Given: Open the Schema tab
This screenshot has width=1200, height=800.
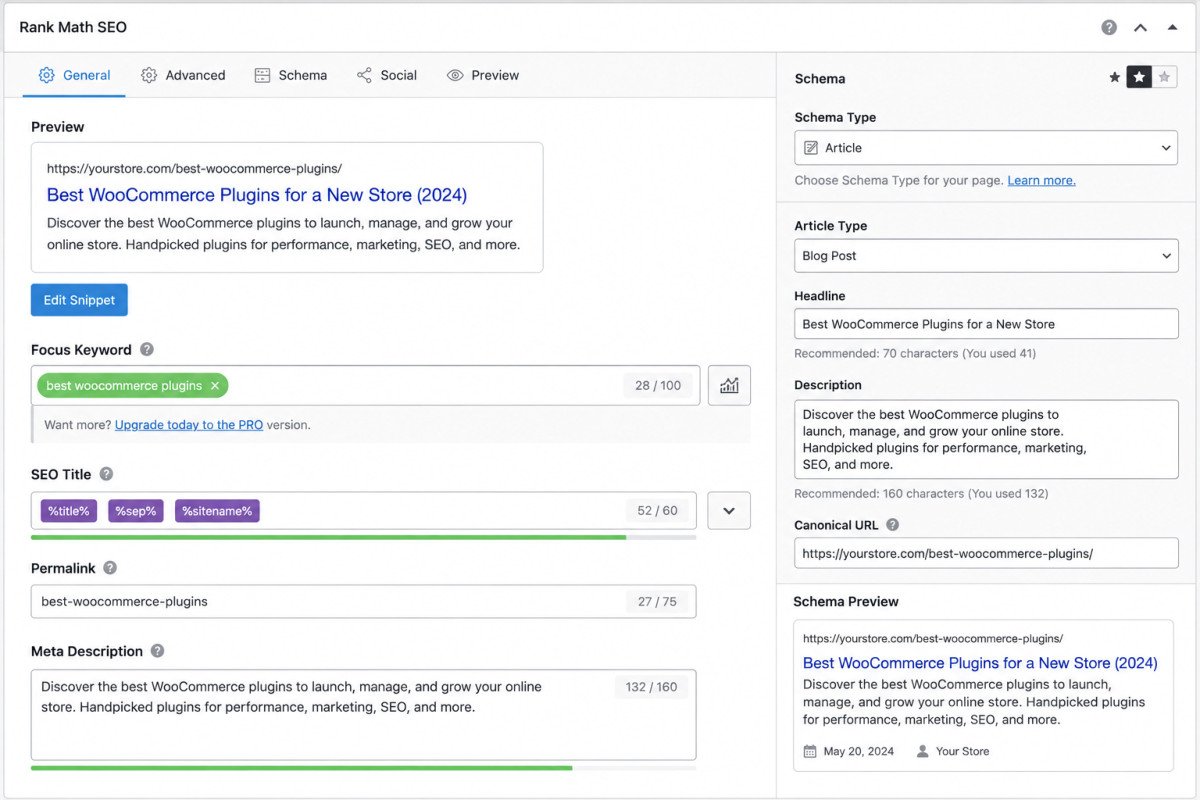Looking at the screenshot, I should click(x=290, y=75).
